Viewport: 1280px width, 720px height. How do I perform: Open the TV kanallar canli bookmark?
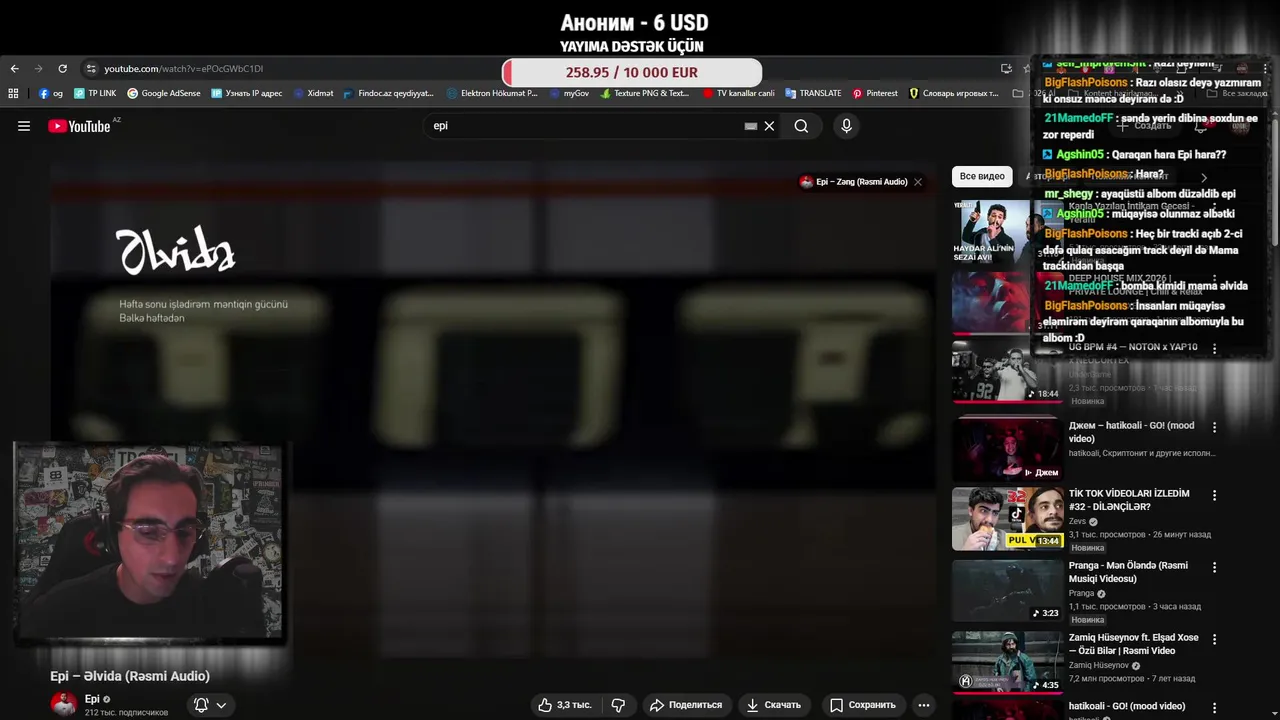(738, 93)
